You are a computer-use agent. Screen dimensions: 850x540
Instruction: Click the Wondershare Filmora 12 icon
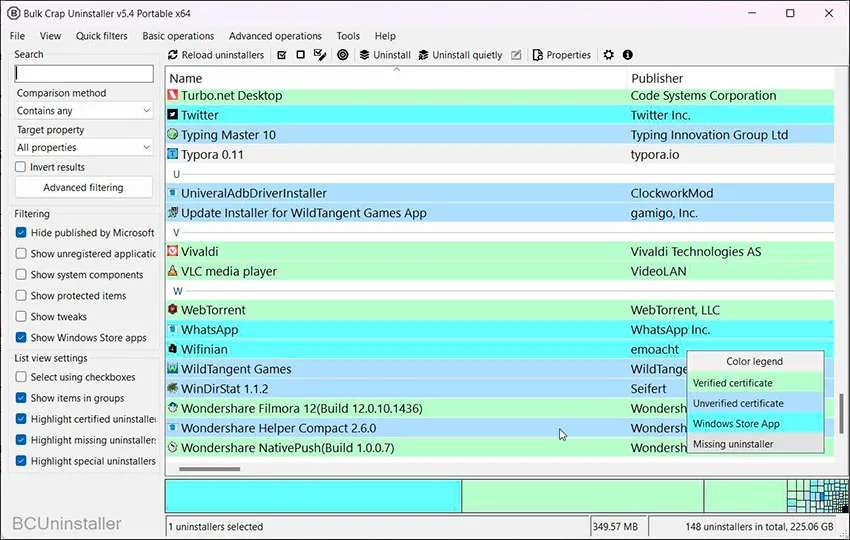172,408
